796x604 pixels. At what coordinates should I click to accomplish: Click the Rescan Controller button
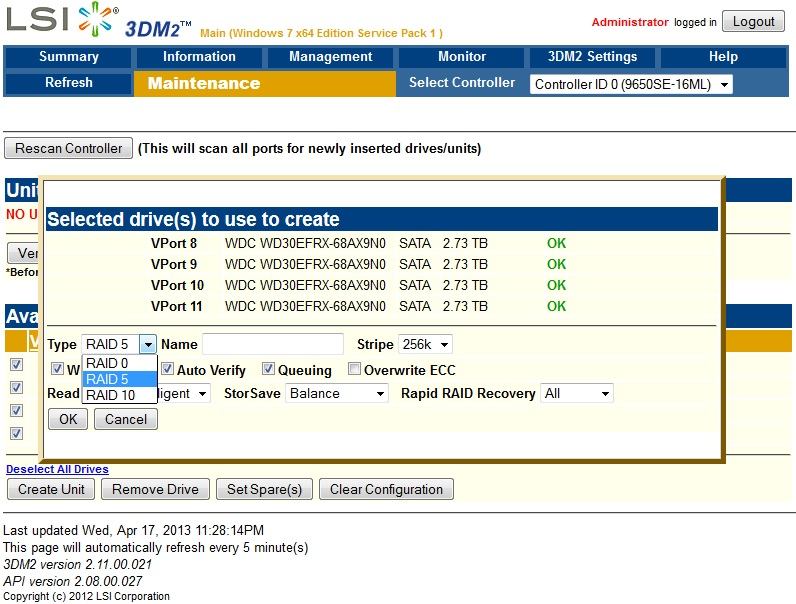click(69, 148)
